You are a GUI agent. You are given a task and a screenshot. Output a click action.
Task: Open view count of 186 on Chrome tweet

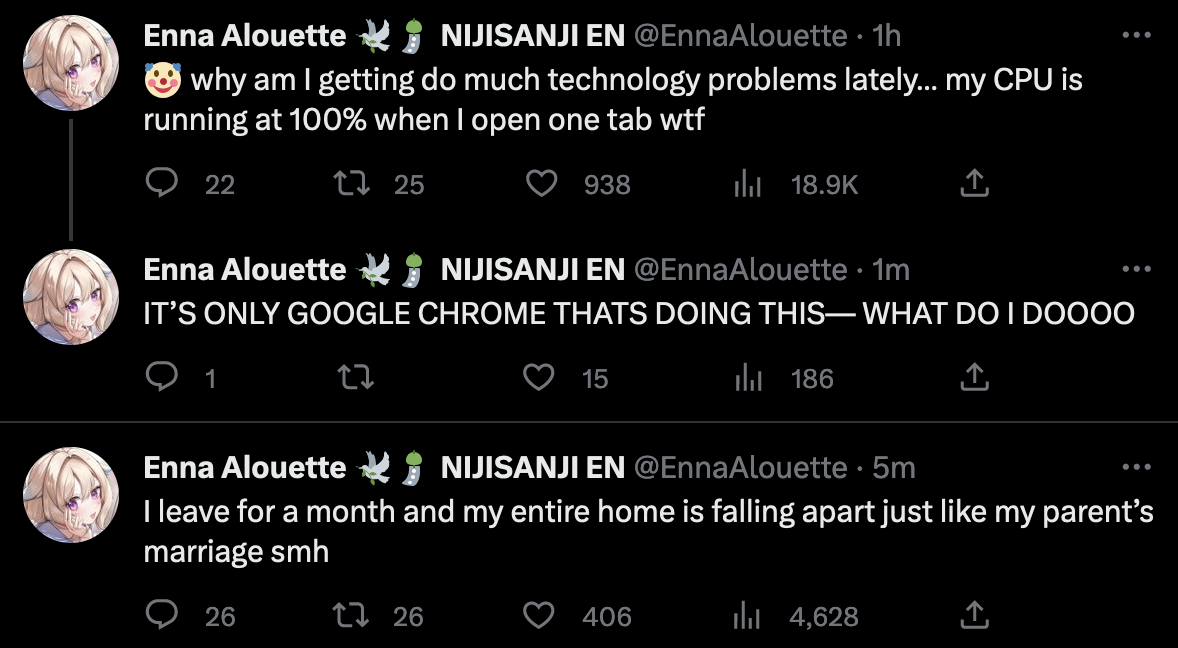click(x=783, y=378)
